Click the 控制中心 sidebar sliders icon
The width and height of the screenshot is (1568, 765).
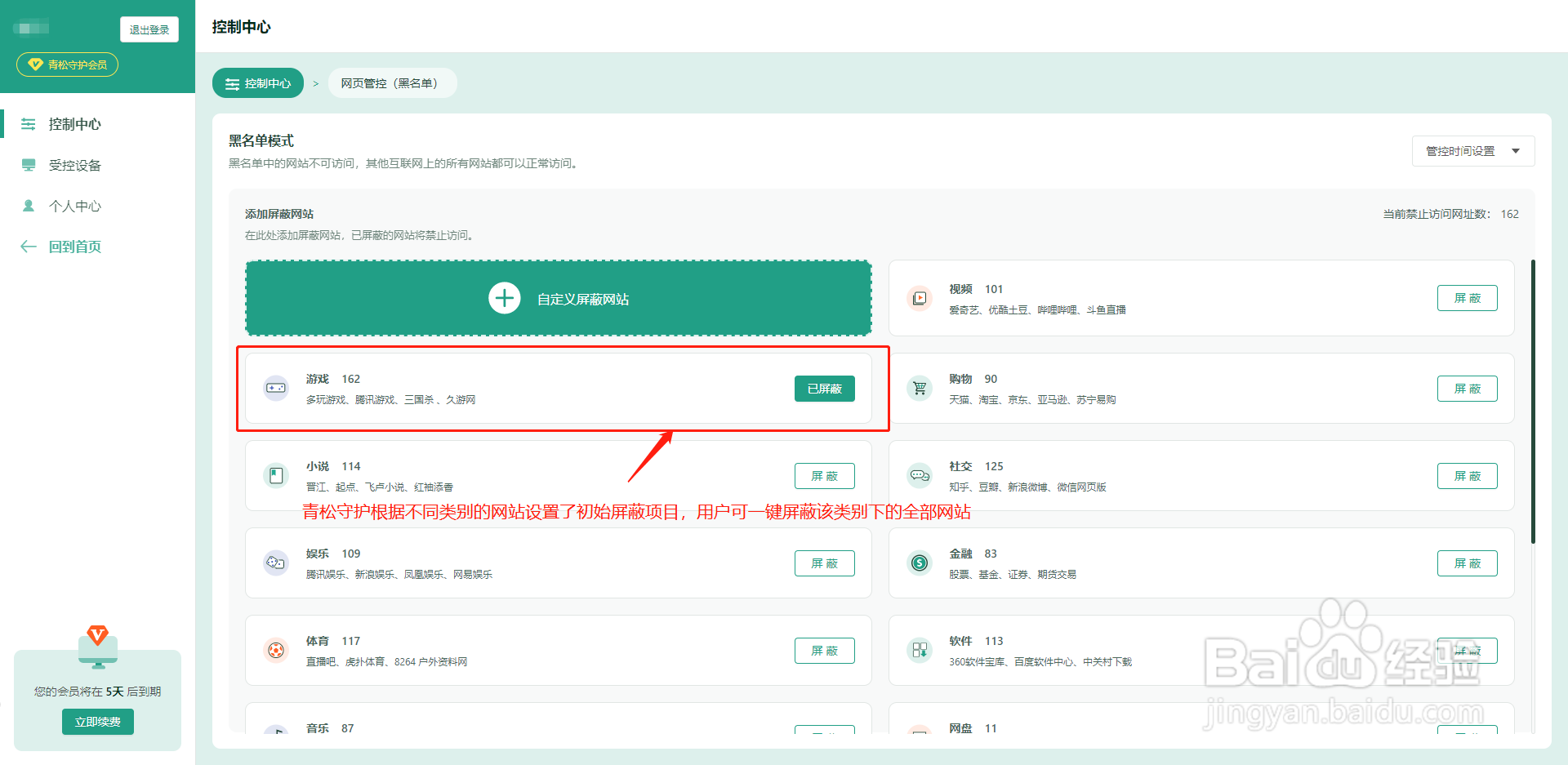pos(29,124)
